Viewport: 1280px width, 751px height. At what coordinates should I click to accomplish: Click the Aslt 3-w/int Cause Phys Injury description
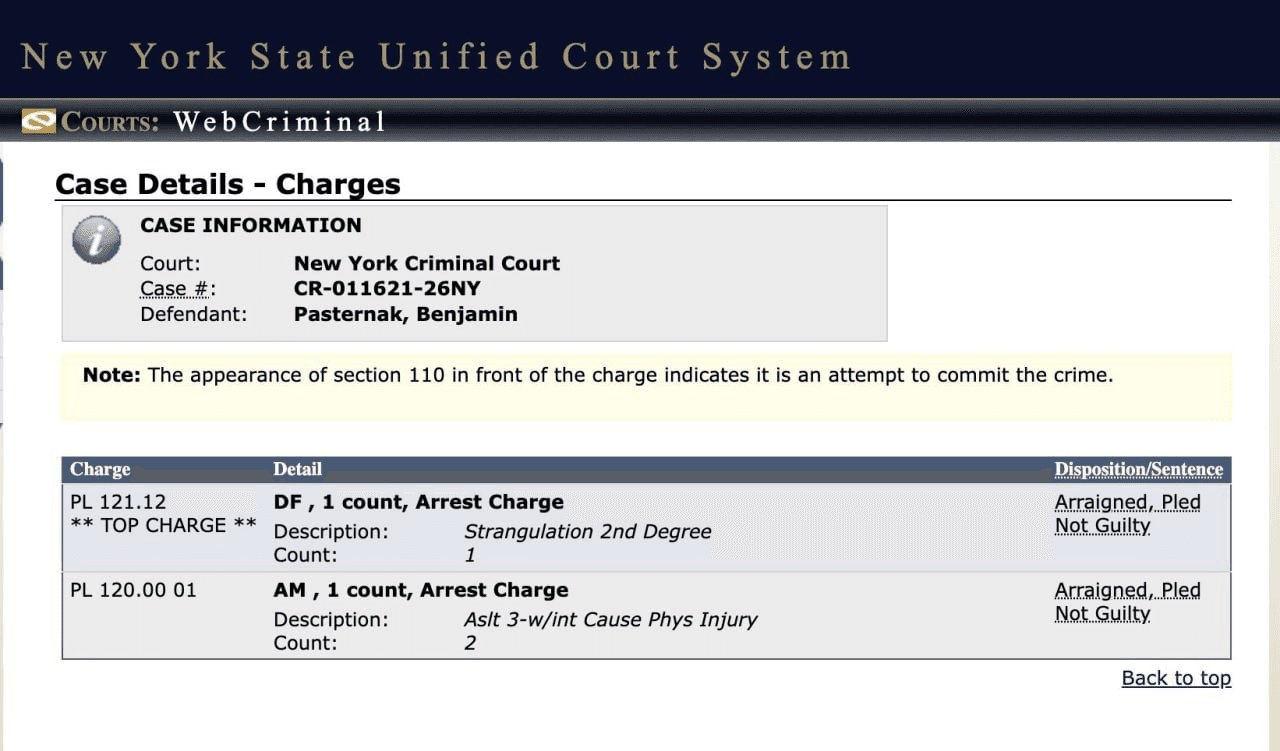610,619
